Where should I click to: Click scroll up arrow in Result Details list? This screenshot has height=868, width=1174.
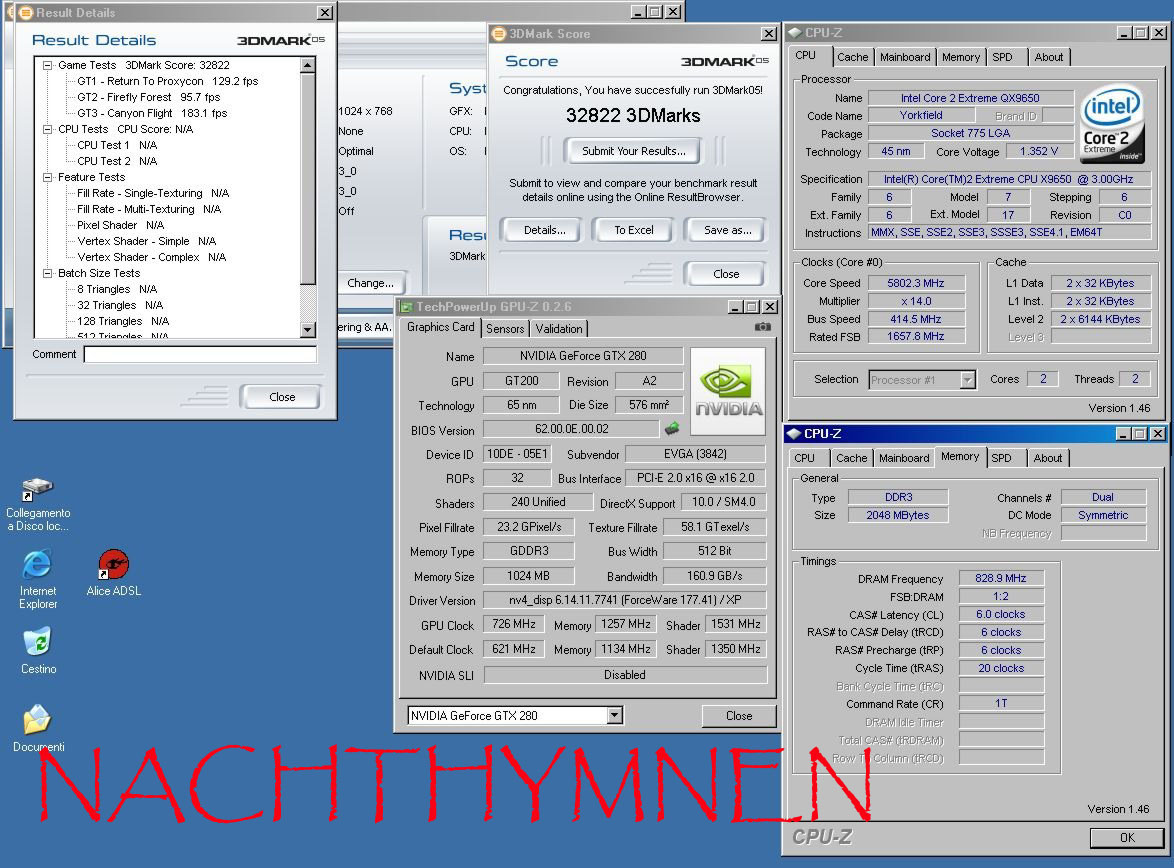pyautogui.click(x=308, y=65)
